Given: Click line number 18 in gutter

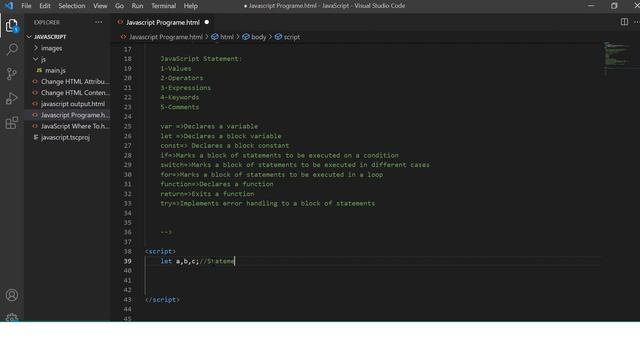Looking at the screenshot, I should [x=128, y=59].
